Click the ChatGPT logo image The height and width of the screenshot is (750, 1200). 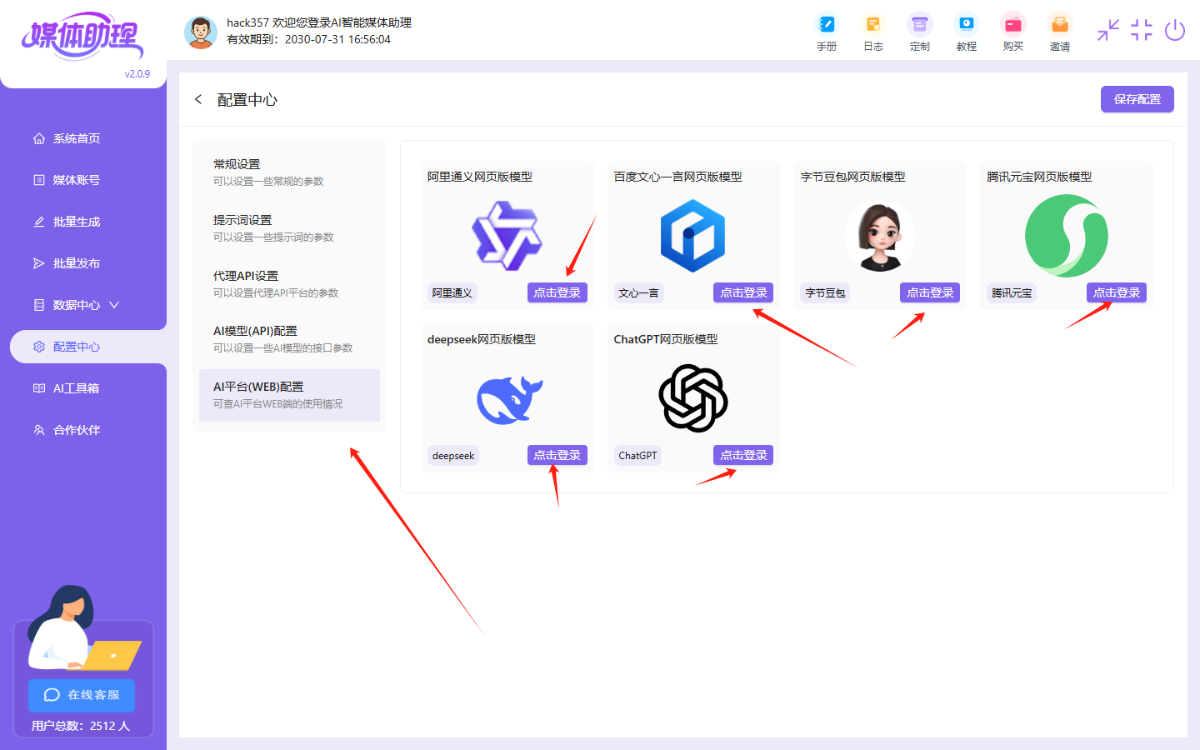click(x=693, y=397)
